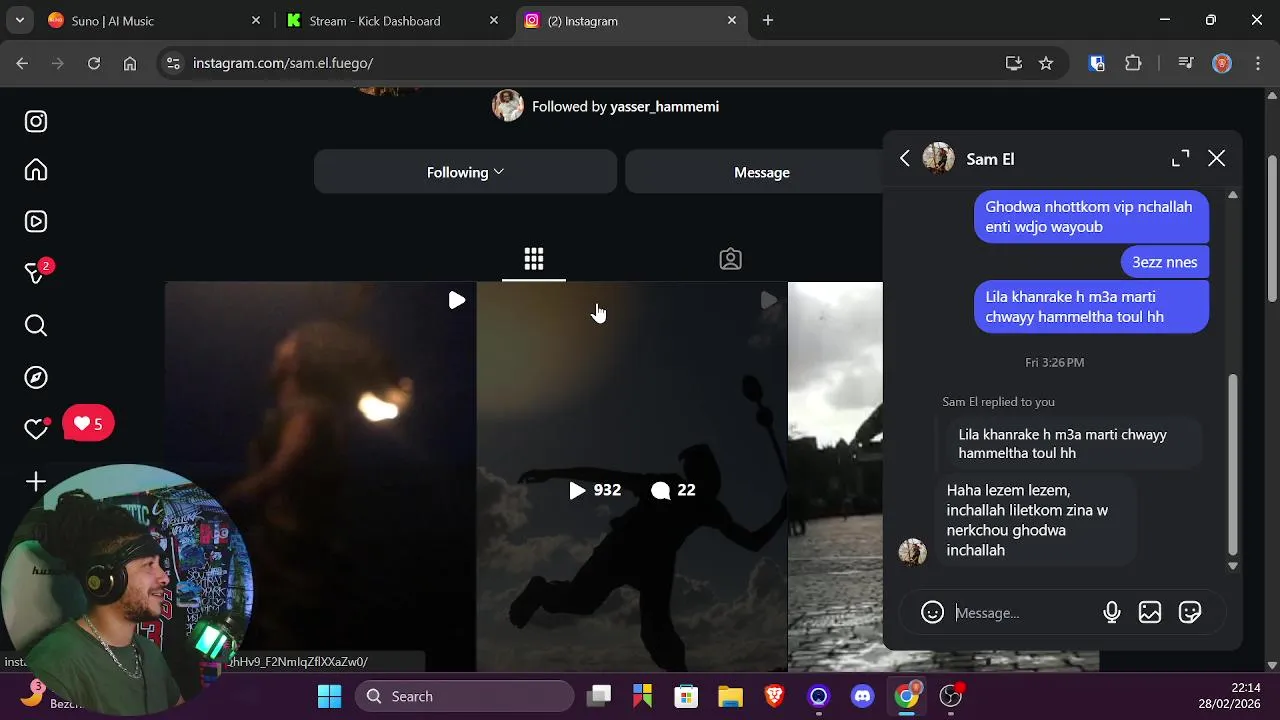Click the address bar URL
This screenshot has height=720, width=1280.
pyautogui.click(x=283, y=63)
